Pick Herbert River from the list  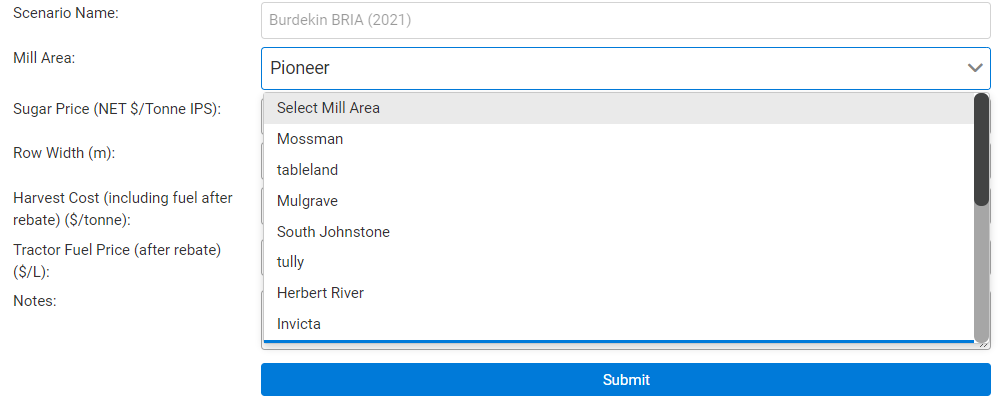click(x=320, y=293)
